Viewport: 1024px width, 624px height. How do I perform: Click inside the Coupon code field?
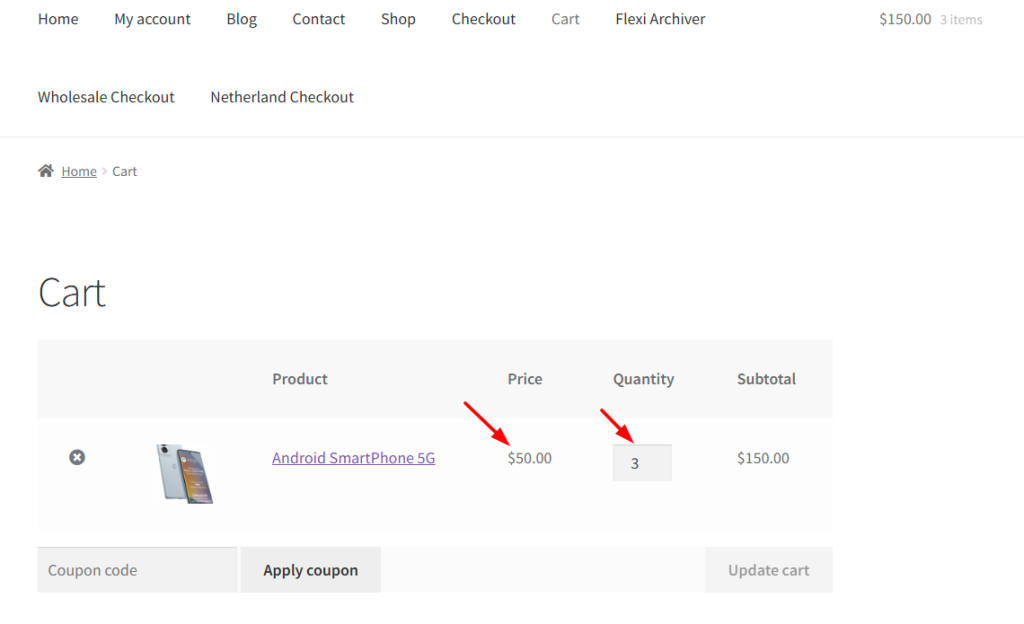pos(136,569)
